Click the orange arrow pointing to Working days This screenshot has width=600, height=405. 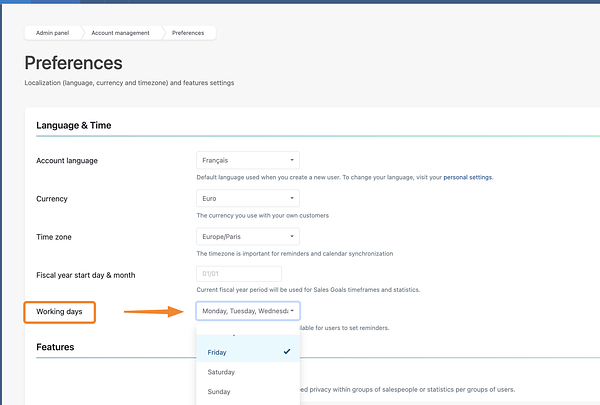pos(155,312)
